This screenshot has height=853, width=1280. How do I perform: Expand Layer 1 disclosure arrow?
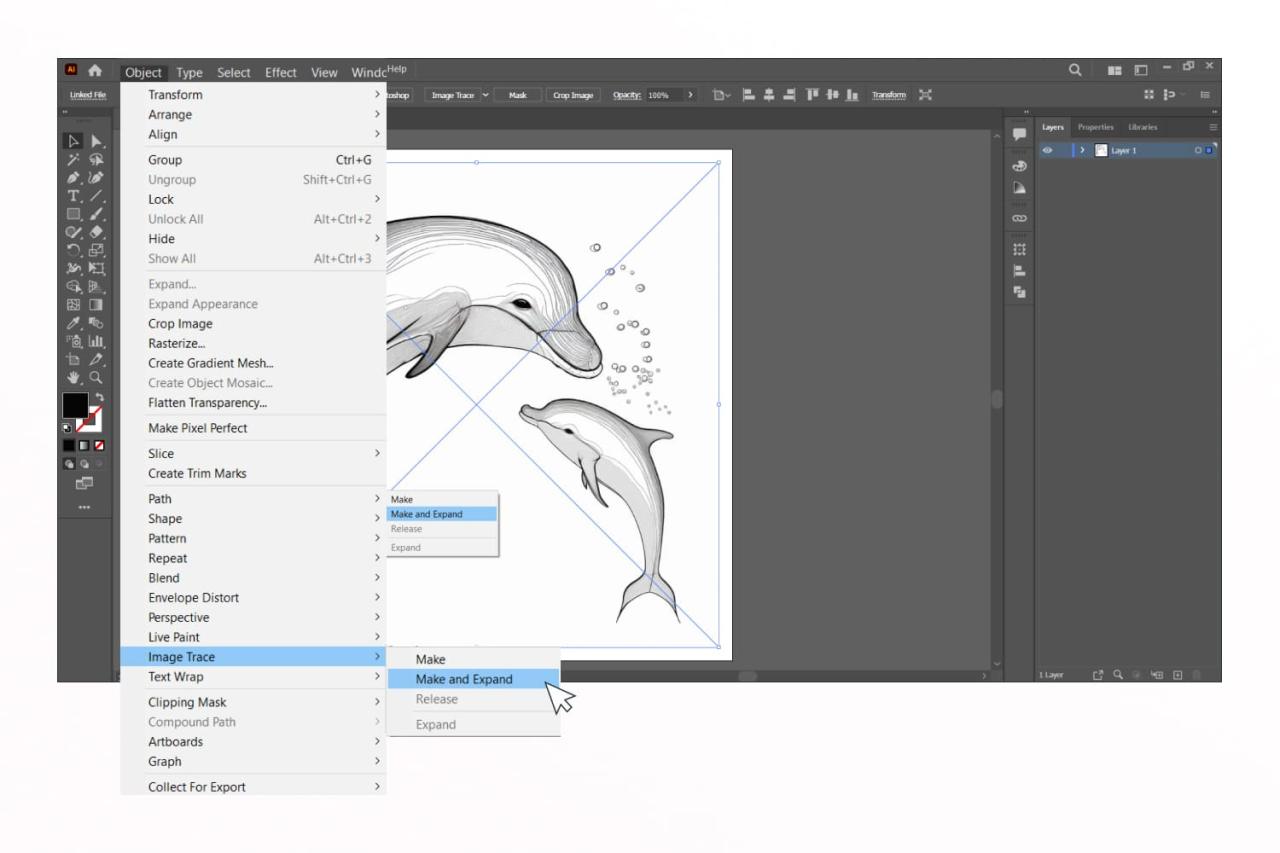click(x=1082, y=151)
